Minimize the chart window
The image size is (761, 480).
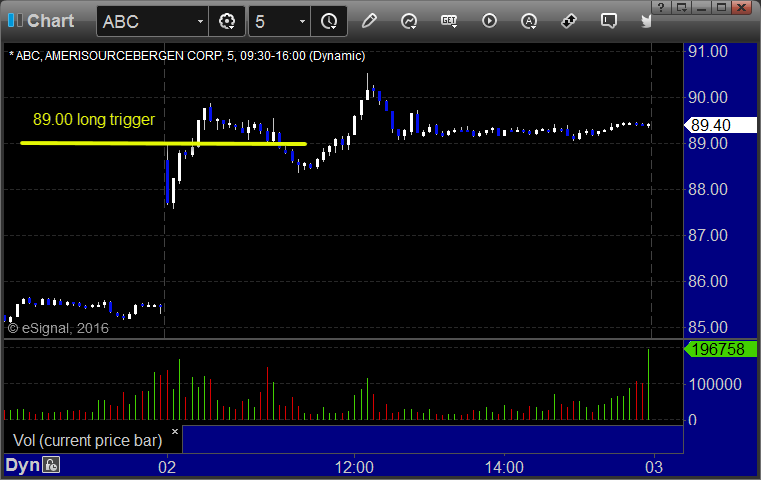701,7
